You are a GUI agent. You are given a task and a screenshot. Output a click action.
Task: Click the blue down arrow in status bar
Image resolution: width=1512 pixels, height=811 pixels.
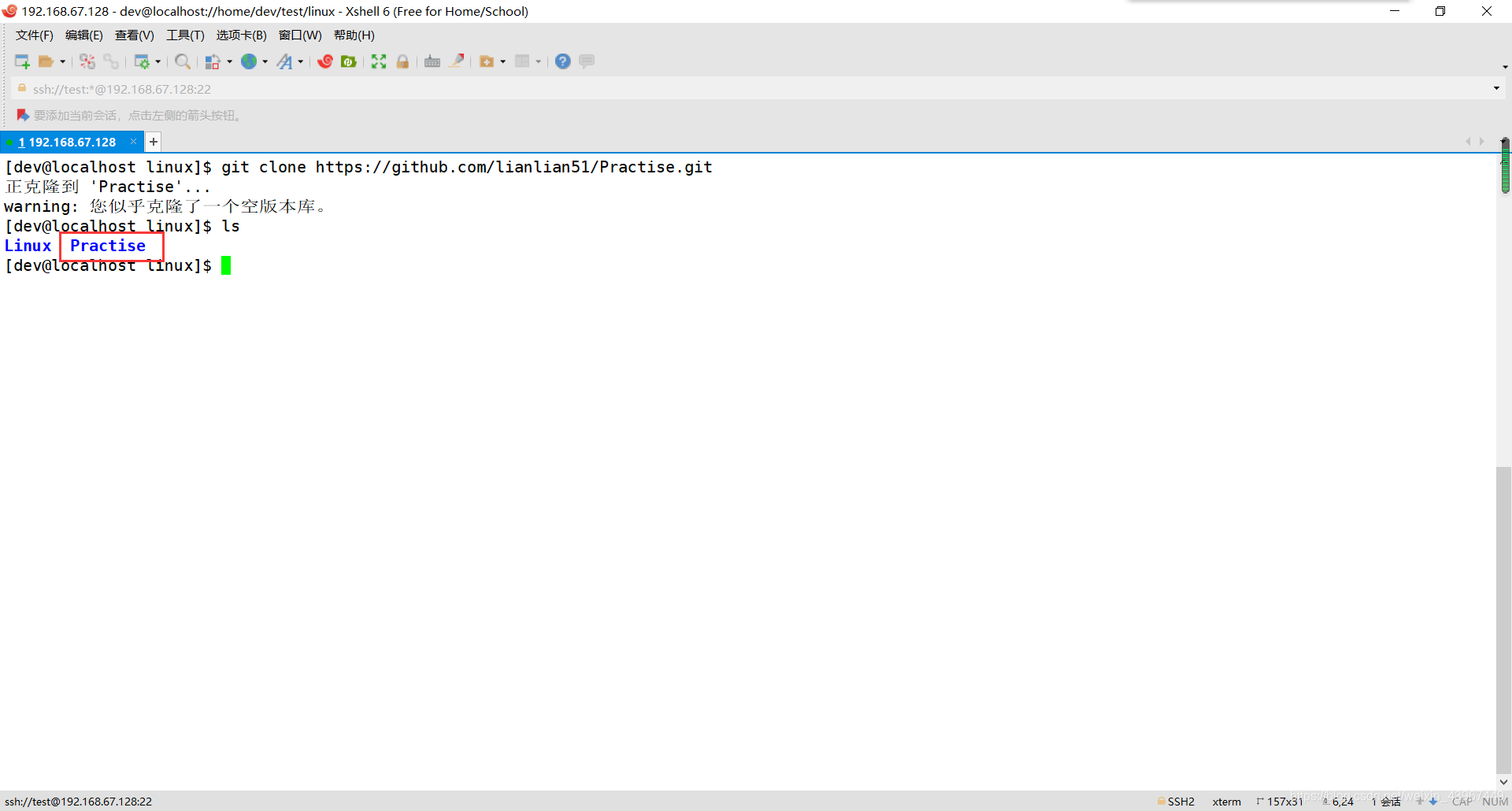(x=1433, y=802)
